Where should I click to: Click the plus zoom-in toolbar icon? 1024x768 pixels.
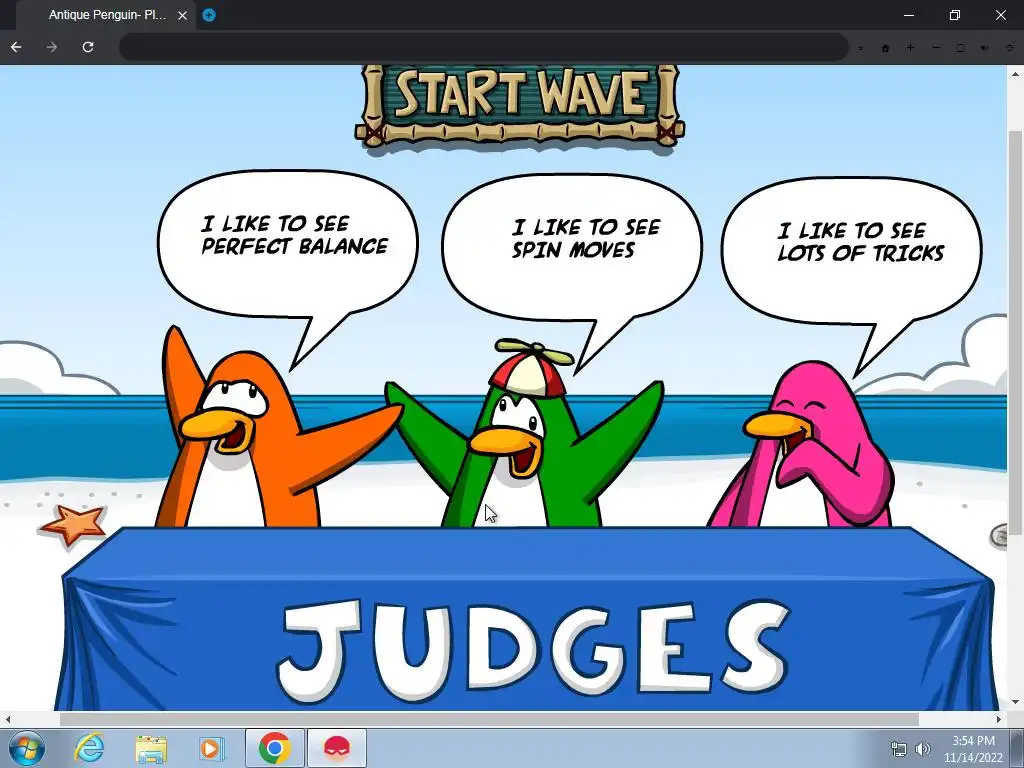pos(910,48)
